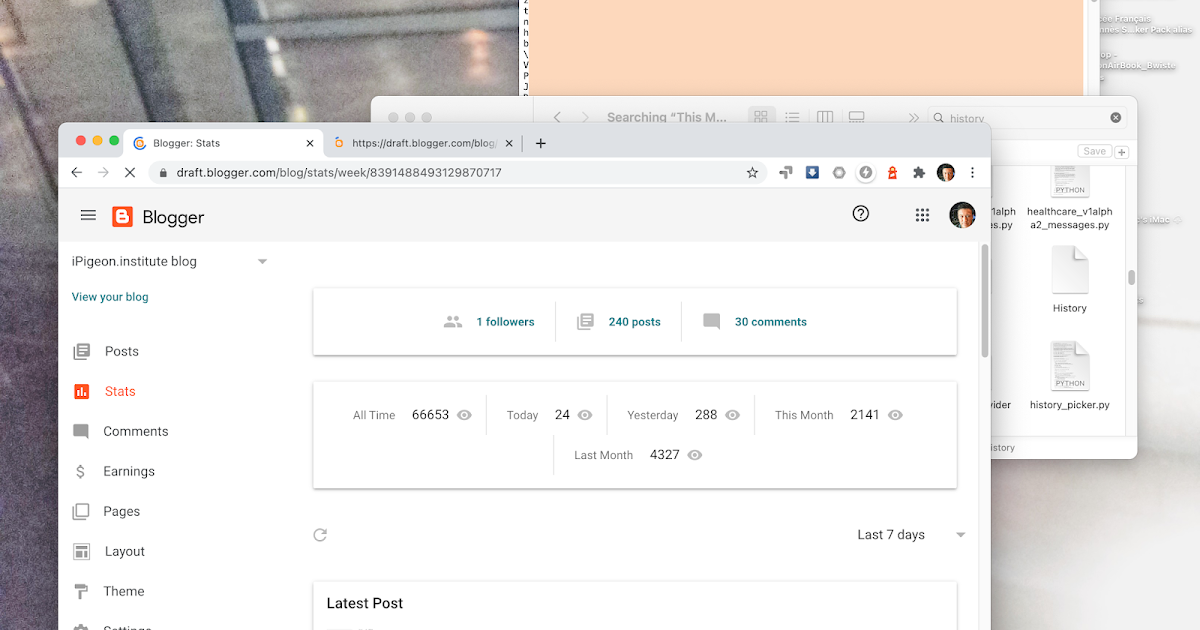Open the Chrome Extensions puzzle icon
Viewport: 1200px width, 630px height.
pos(919,173)
